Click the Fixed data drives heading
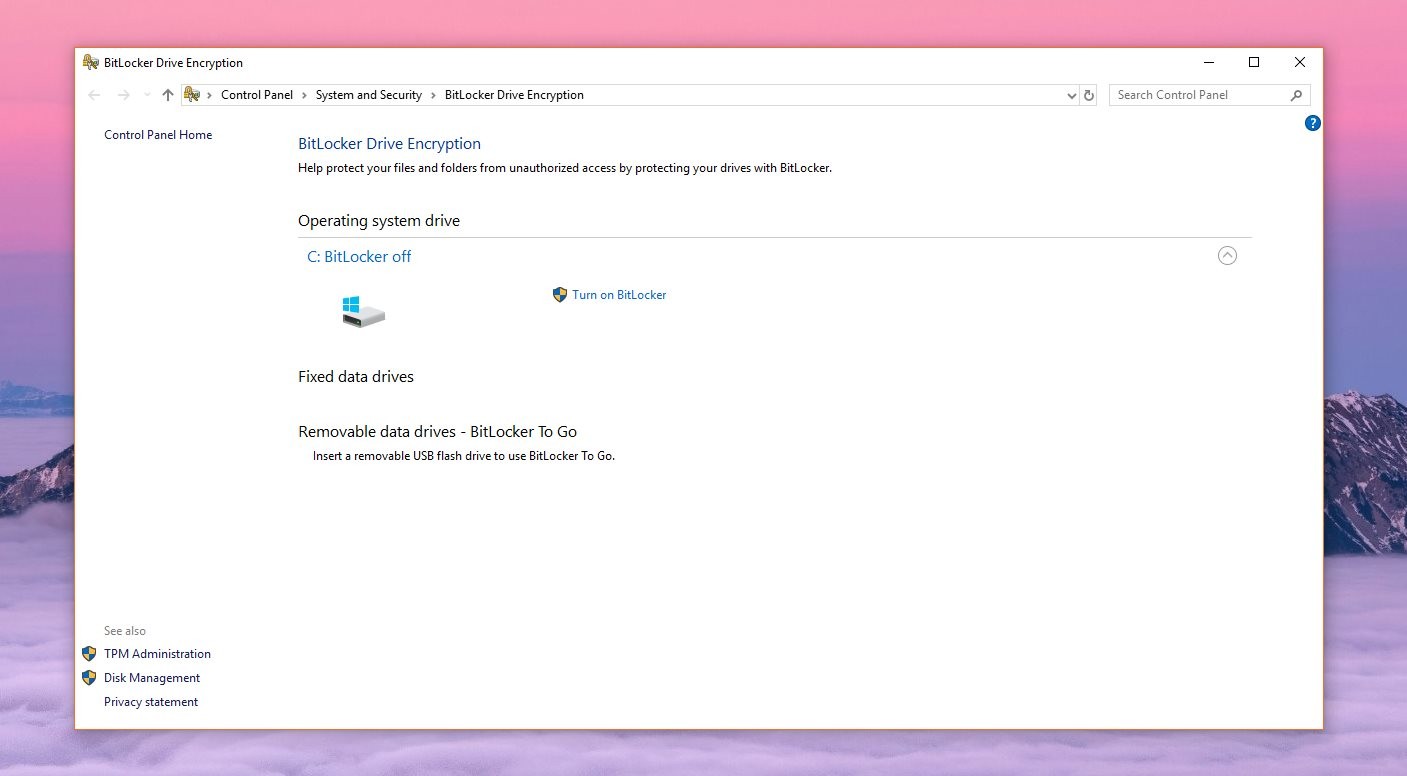The height and width of the screenshot is (776, 1407). (x=356, y=377)
